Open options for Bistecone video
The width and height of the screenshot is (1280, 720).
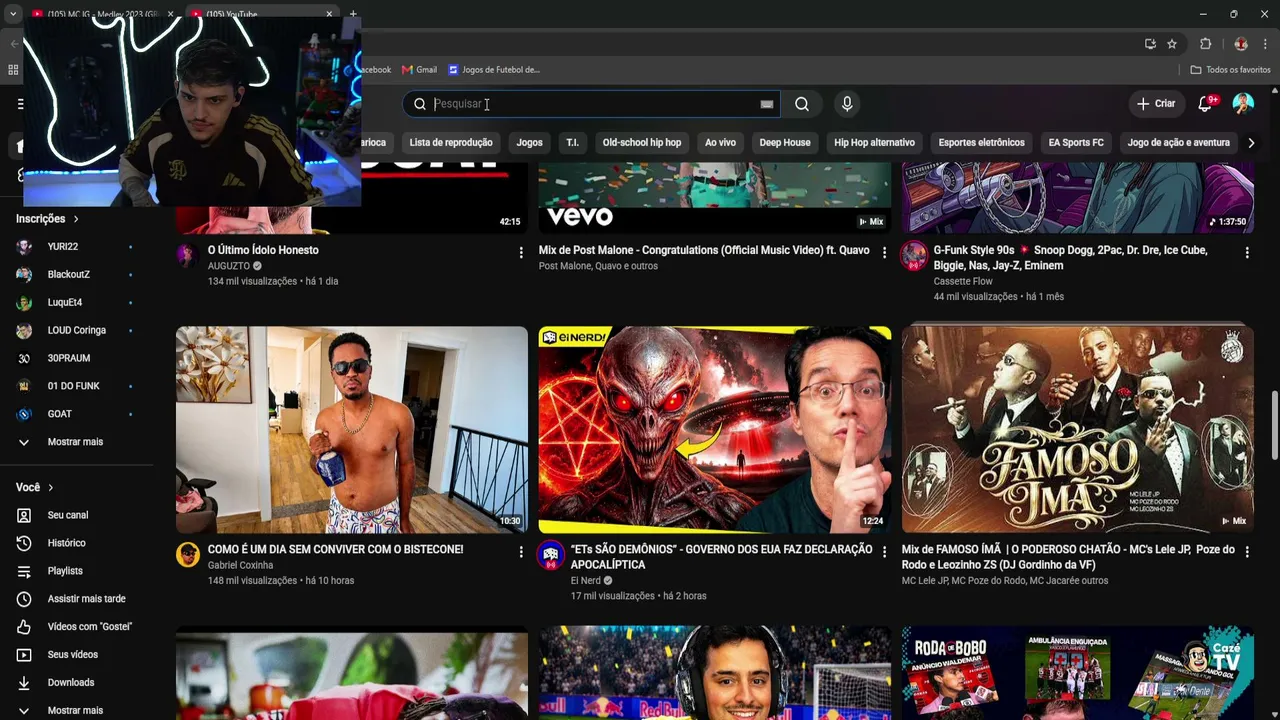click(x=521, y=552)
